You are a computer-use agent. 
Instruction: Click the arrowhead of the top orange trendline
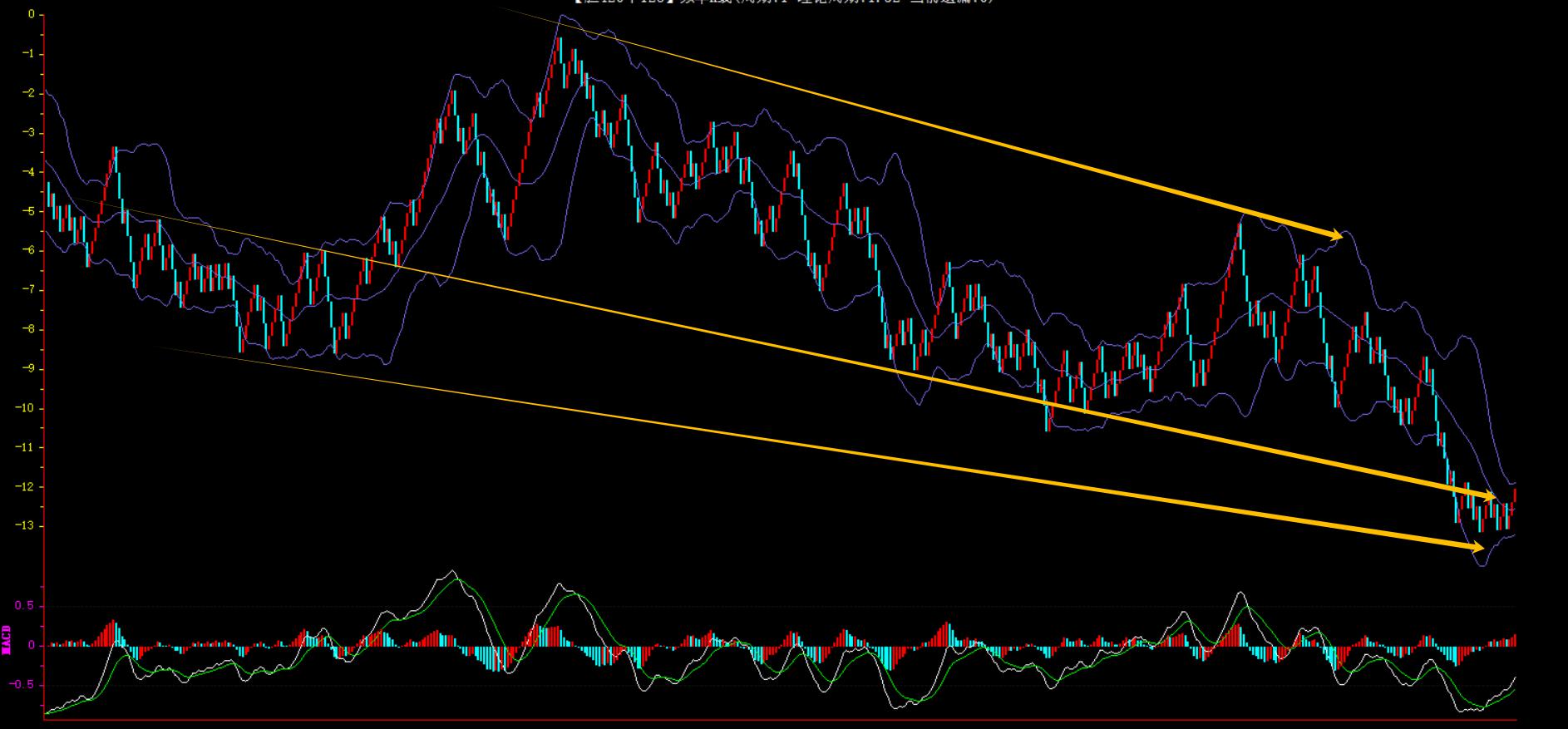pyautogui.click(x=1334, y=235)
